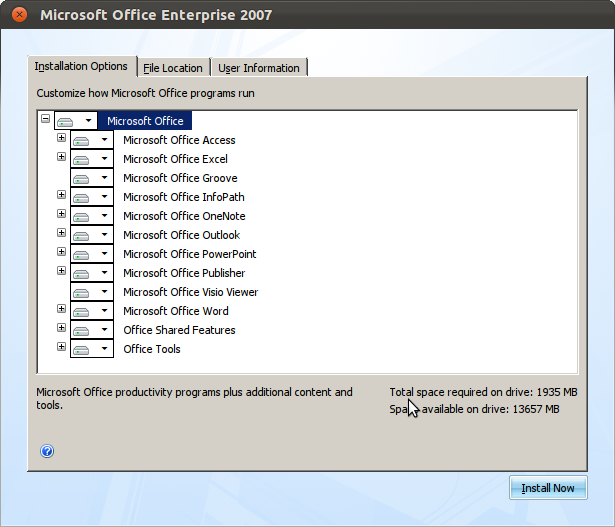This screenshot has height=527, width=615.
Task: Click the drive icon beside Office Tools
Action: point(81,350)
